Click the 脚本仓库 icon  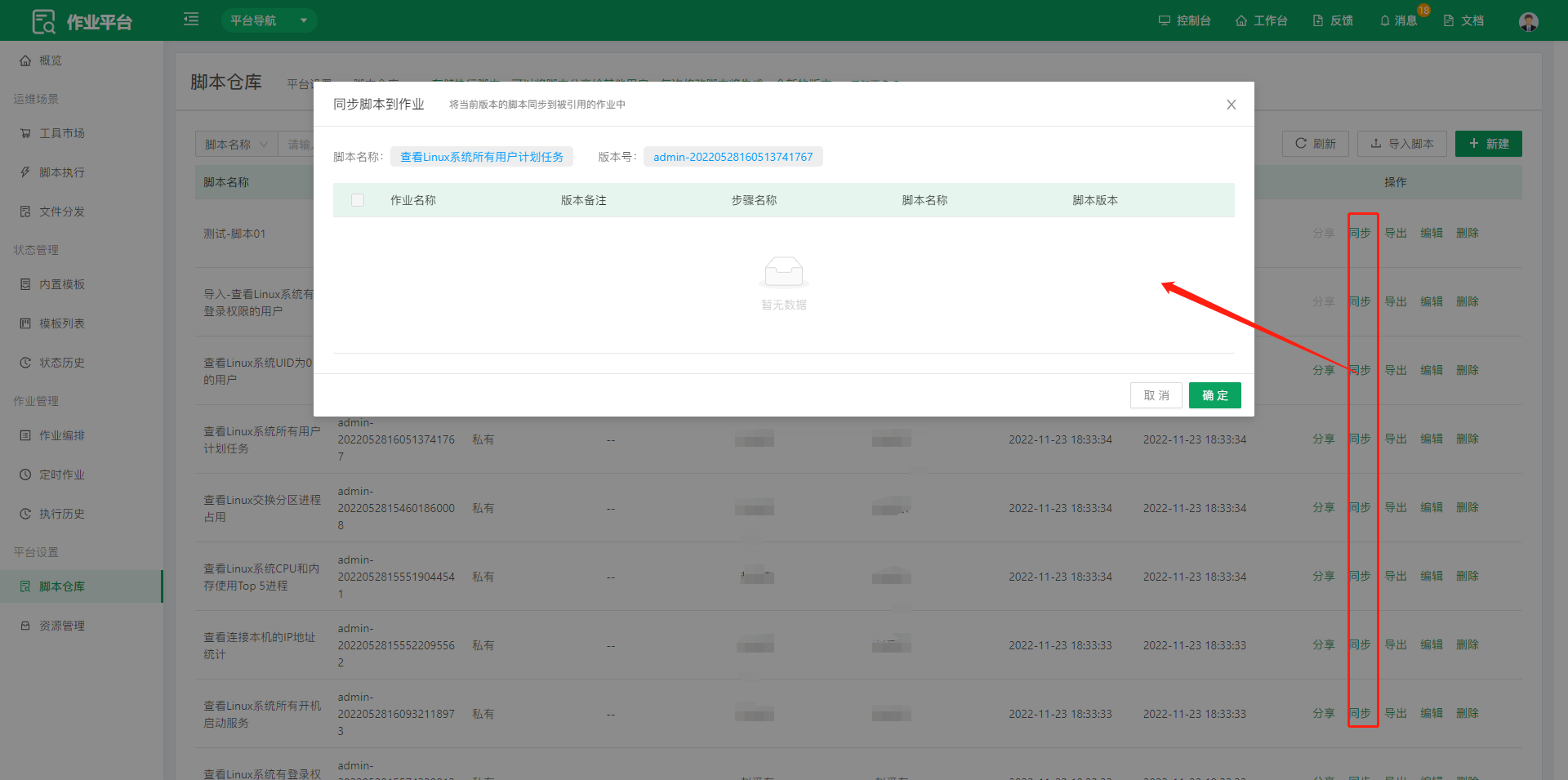(x=25, y=586)
